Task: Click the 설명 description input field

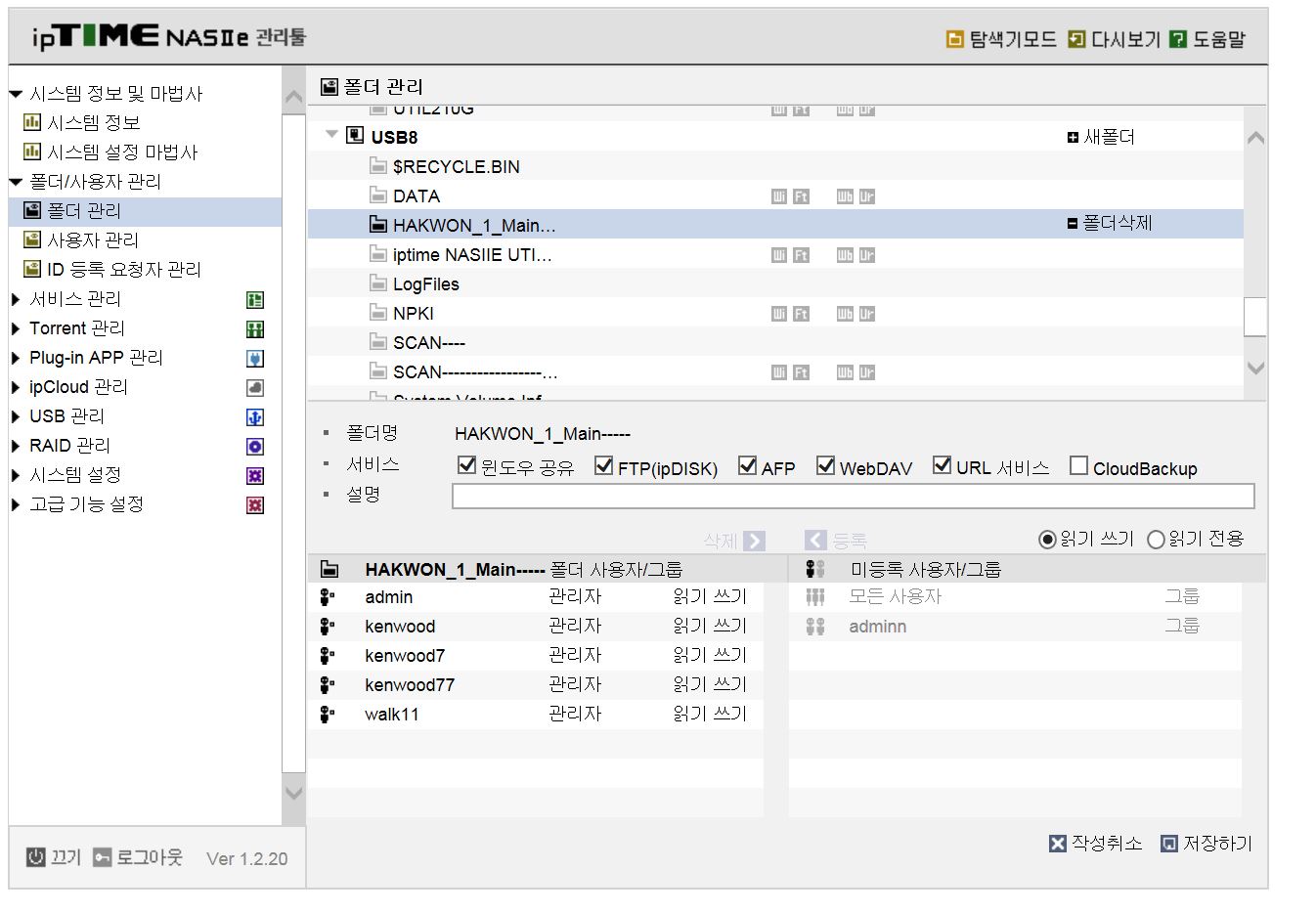Action: pos(853,497)
